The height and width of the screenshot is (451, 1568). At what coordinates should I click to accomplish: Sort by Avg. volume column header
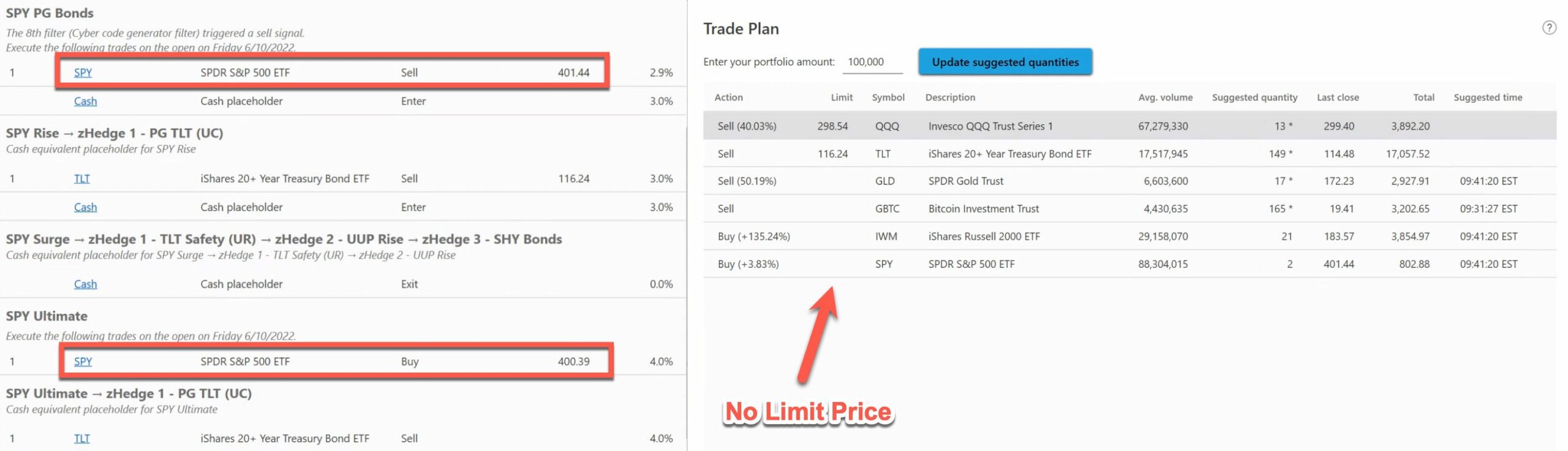point(1165,97)
